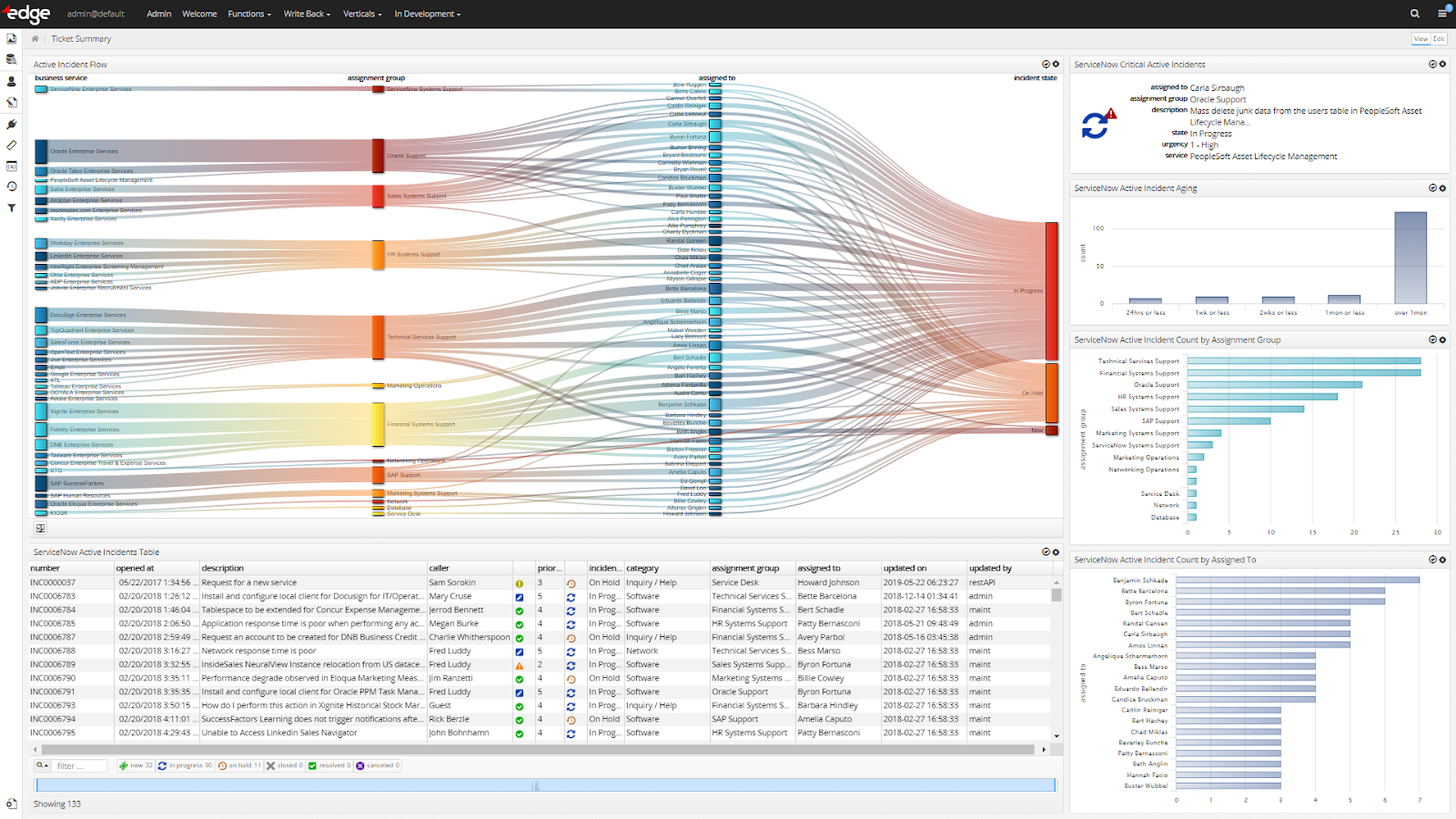Expand the Verticals dropdown menu
This screenshot has width=1456, height=819.
click(x=362, y=14)
